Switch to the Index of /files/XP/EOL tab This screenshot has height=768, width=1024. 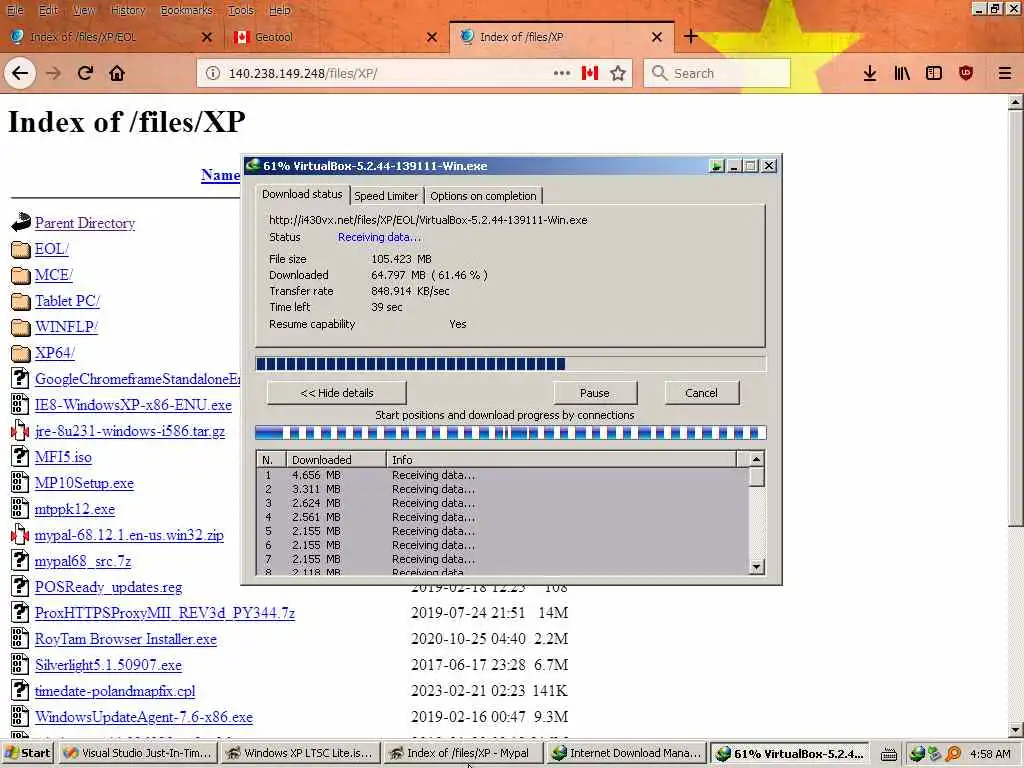[x=110, y=37]
